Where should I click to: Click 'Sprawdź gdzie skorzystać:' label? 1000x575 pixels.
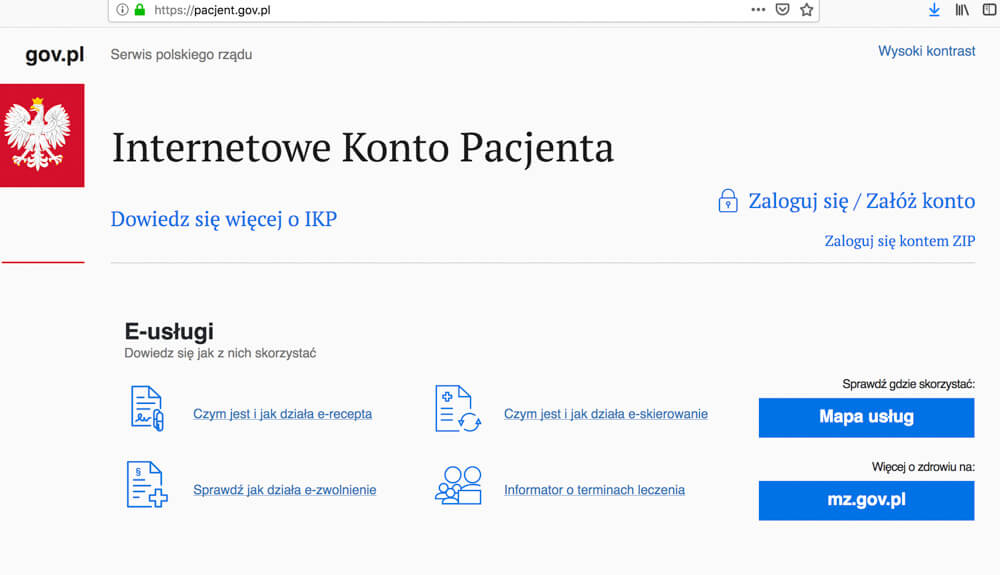pos(908,384)
